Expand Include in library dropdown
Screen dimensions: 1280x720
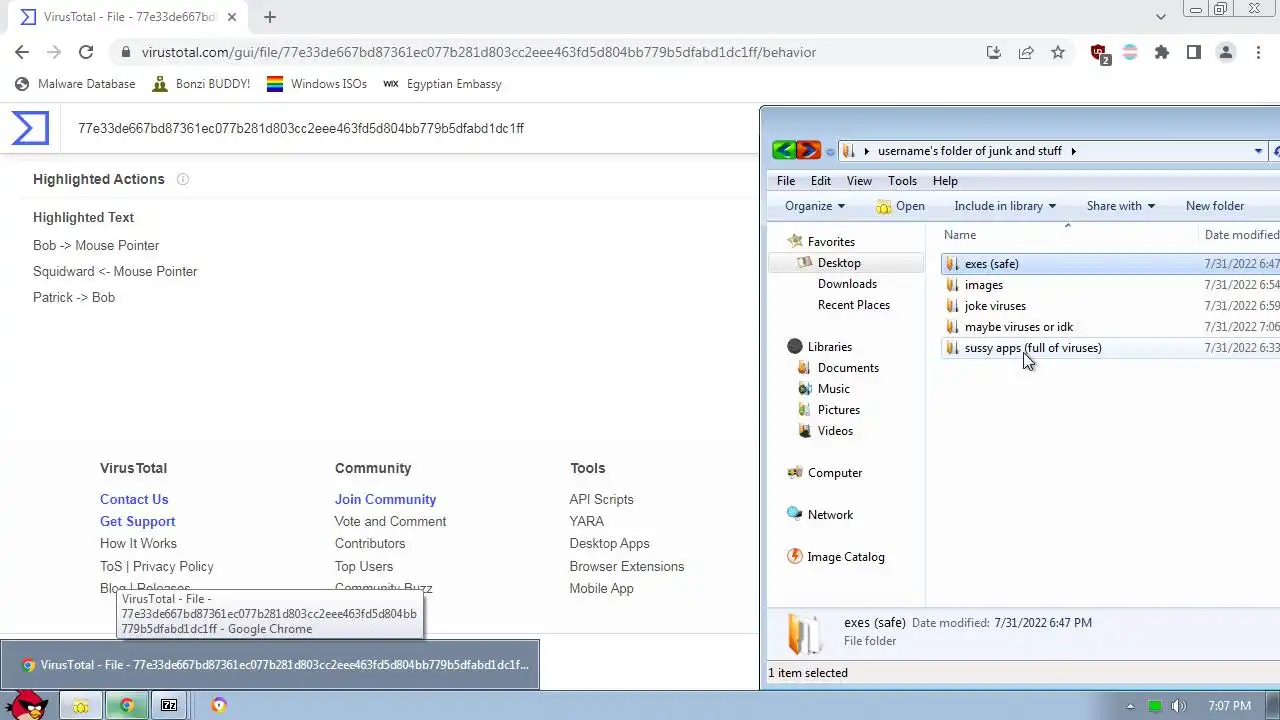(x=1005, y=206)
